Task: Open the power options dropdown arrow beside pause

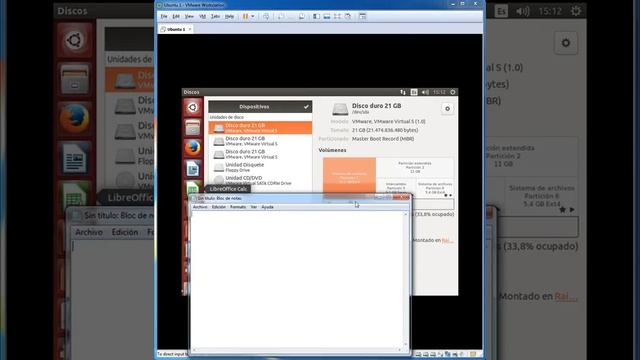Action: (x=253, y=16)
